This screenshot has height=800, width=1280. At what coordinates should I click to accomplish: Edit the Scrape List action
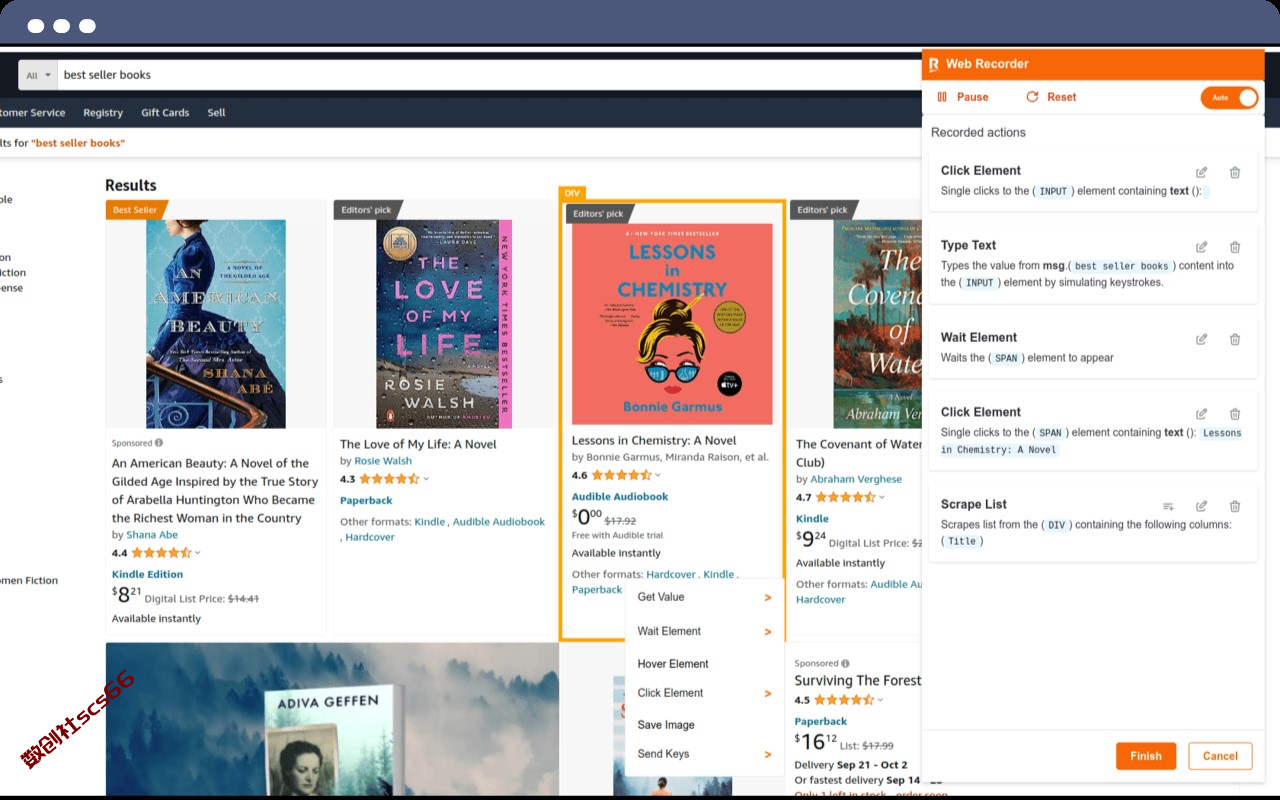[x=1202, y=506]
